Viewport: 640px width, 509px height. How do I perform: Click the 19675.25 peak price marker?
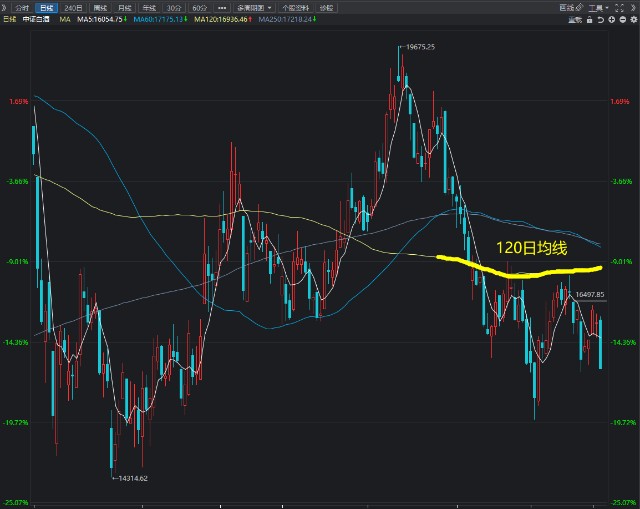(422, 46)
